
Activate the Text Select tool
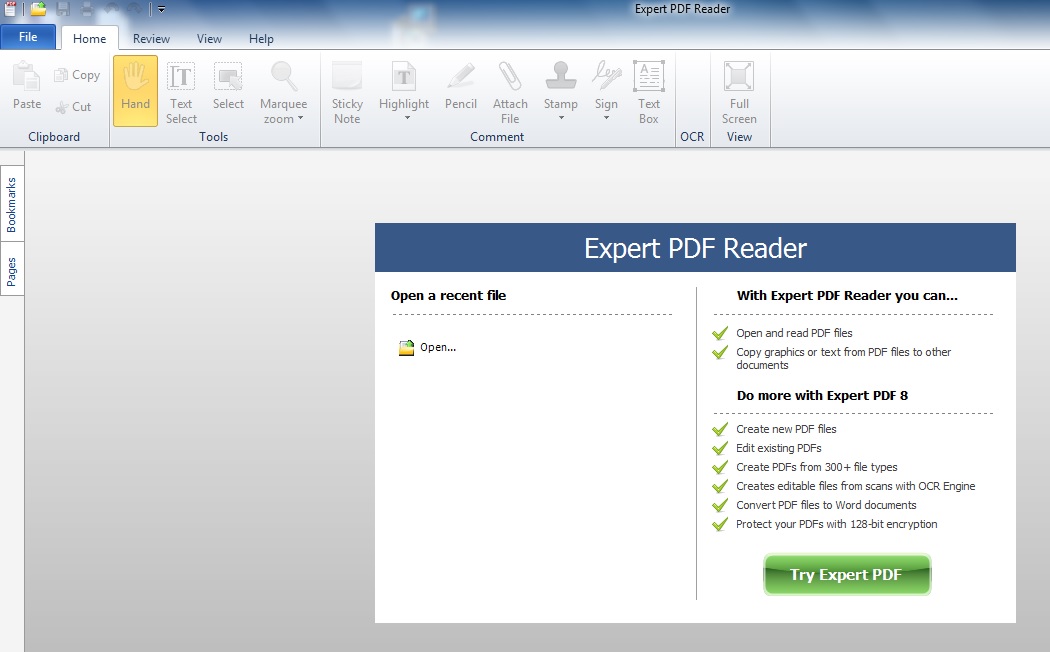click(181, 90)
